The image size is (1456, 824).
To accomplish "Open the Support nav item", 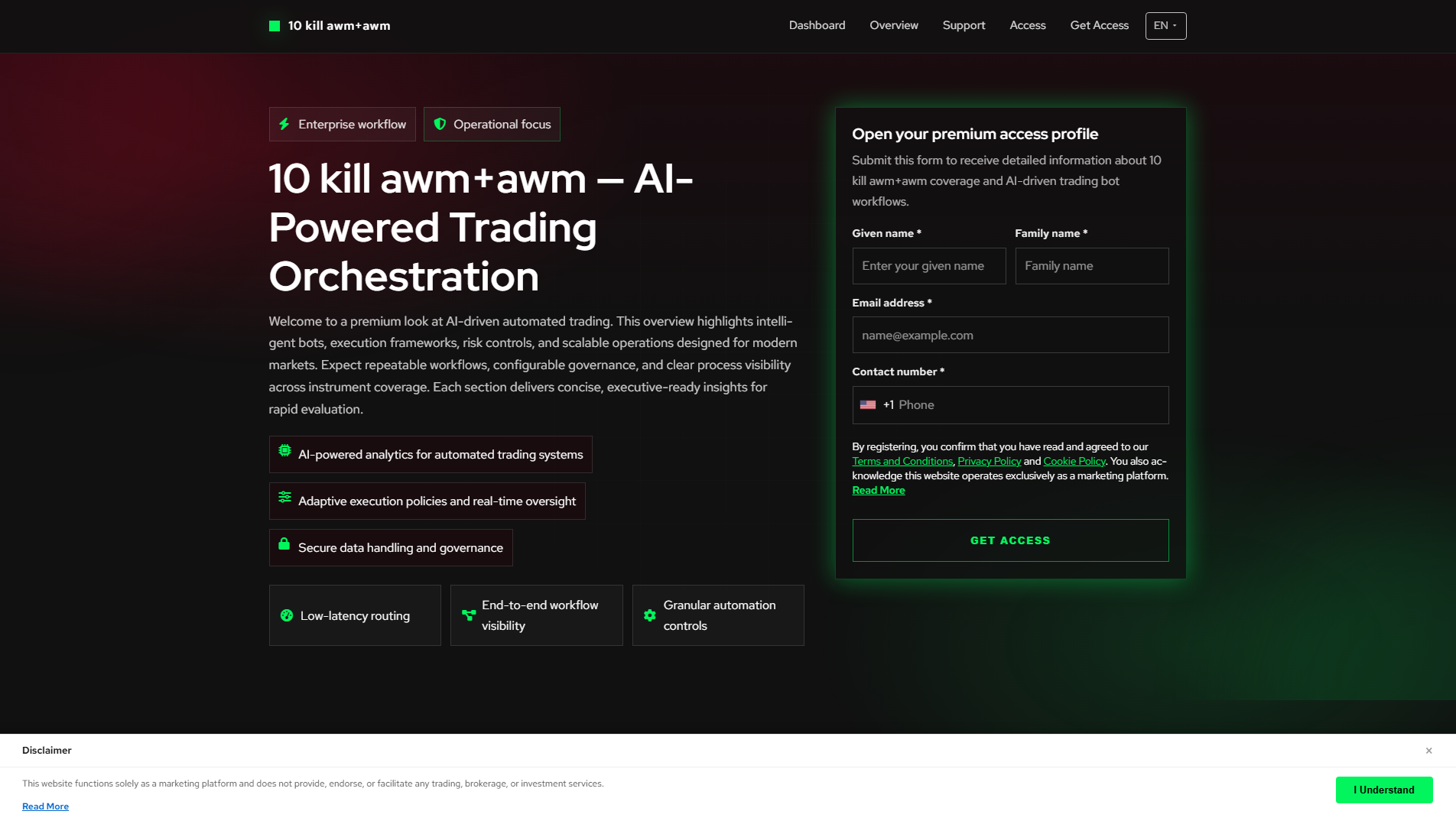I will point(964,25).
